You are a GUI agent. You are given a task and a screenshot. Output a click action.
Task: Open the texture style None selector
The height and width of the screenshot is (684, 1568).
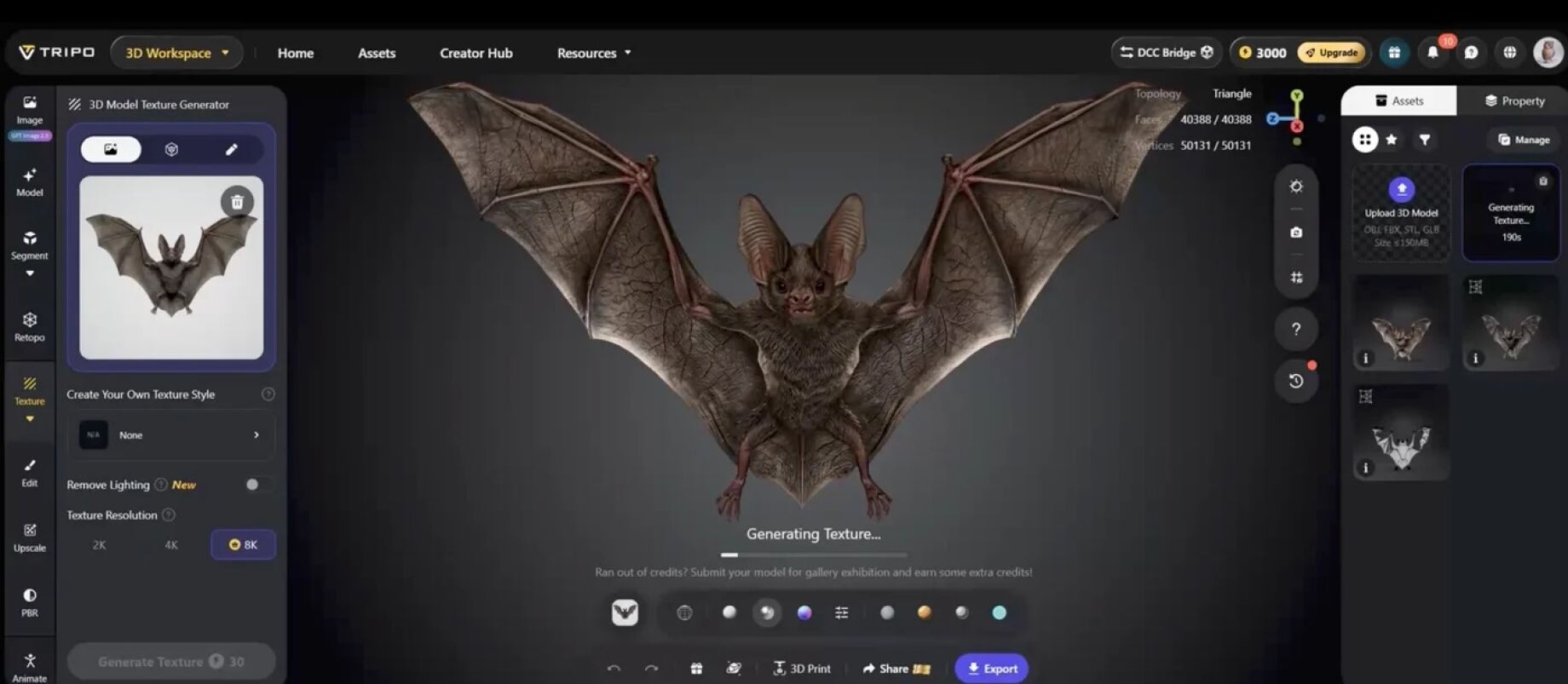coord(170,435)
